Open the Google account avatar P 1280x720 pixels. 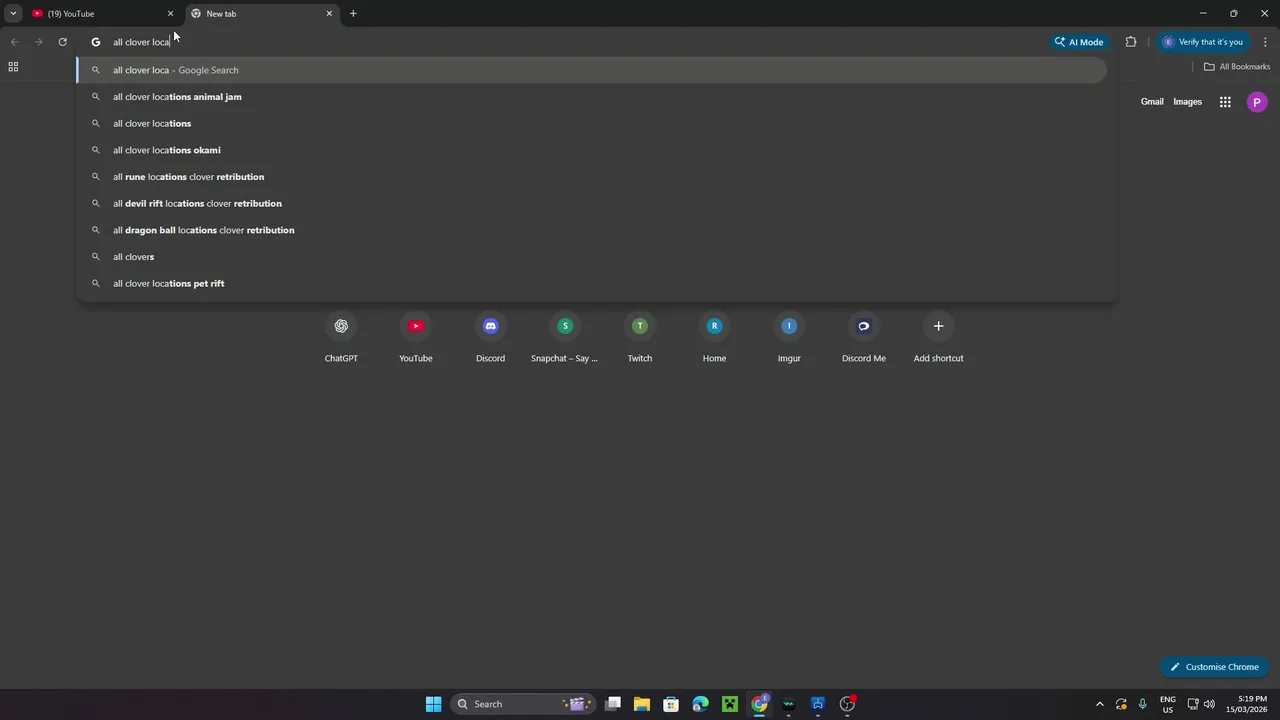tap(1257, 102)
